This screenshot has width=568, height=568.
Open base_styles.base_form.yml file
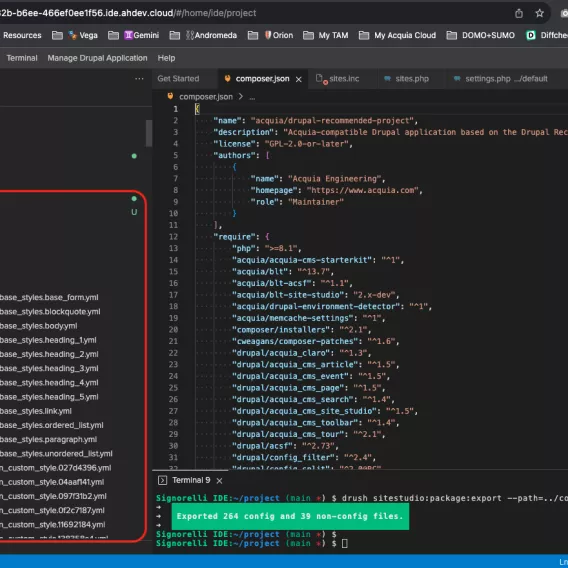(49, 297)
